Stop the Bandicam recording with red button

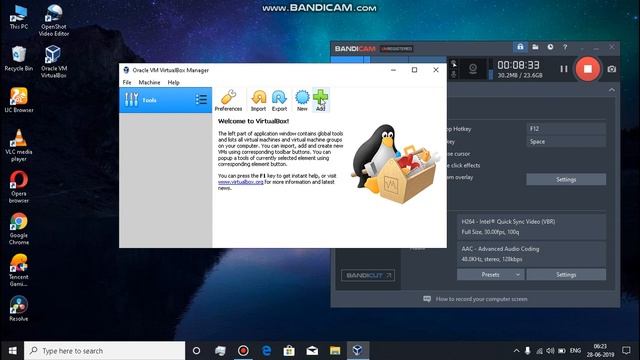coord(587,69)
